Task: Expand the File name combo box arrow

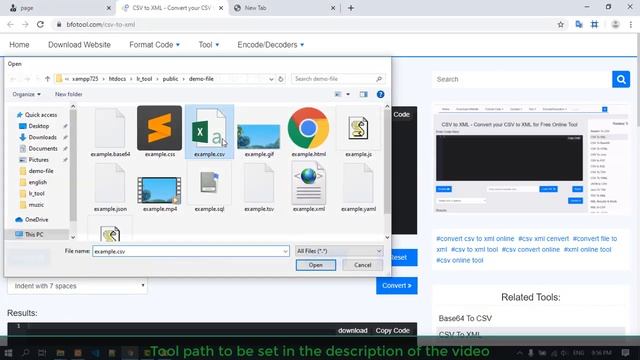Action: [285, 251]
